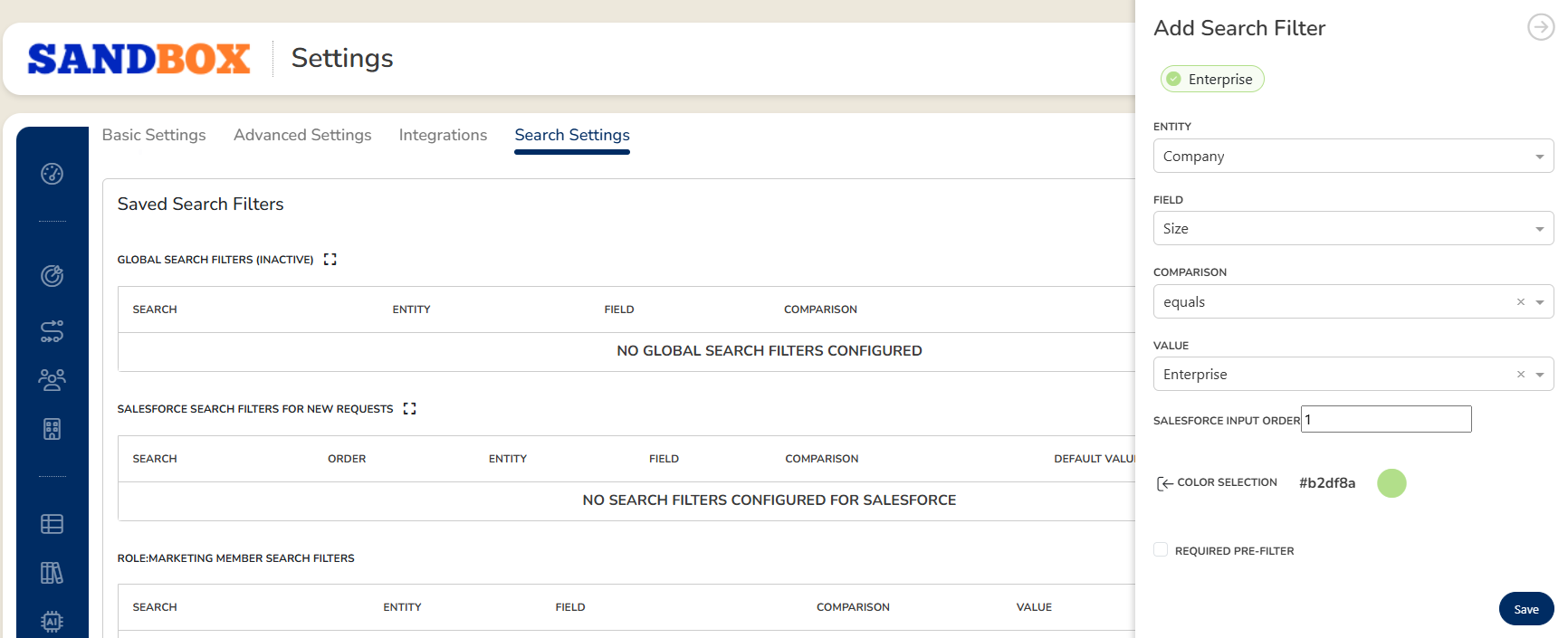Image resolution: width=1568 pixels, height=638 pixels.
Task: Expand Salesforce Search Filters section icon
Action: (410, 409)
